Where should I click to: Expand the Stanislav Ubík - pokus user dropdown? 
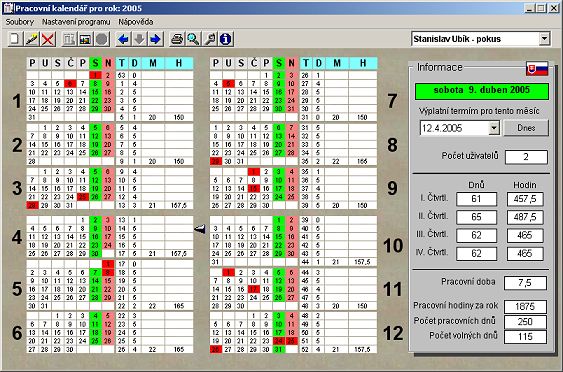[544, 38]
